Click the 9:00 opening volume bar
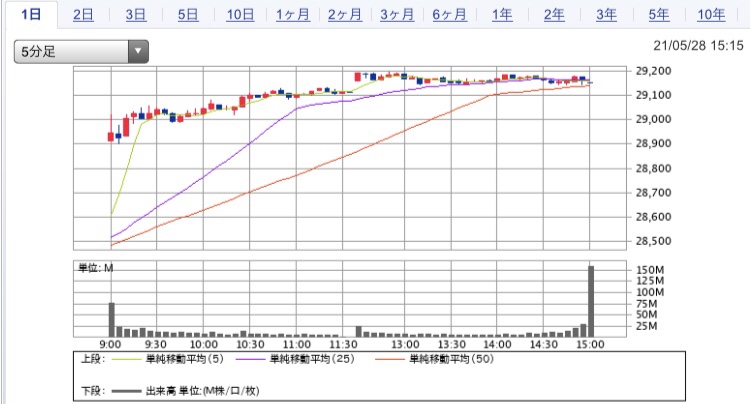The height and width of the screenshot is (404, 750). (x=111, y=320)
